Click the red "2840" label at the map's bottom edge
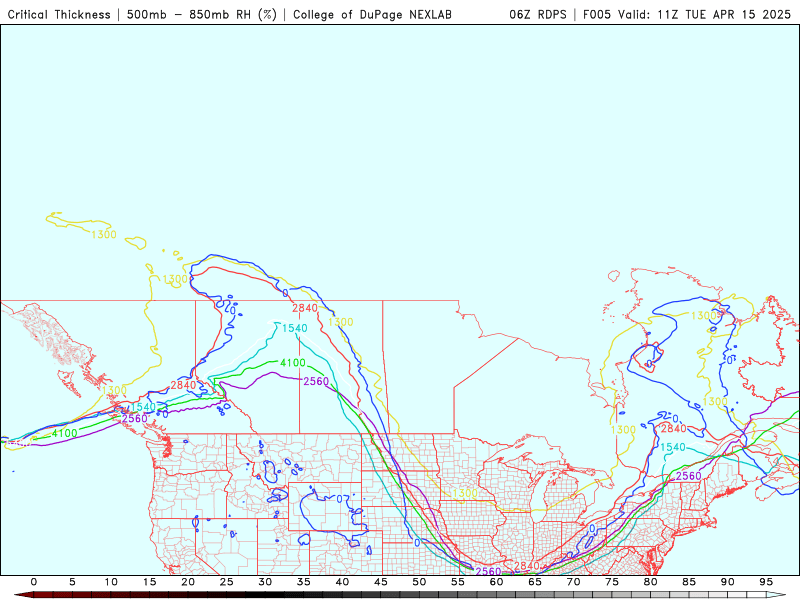800x600 pixels. point(527,566)
